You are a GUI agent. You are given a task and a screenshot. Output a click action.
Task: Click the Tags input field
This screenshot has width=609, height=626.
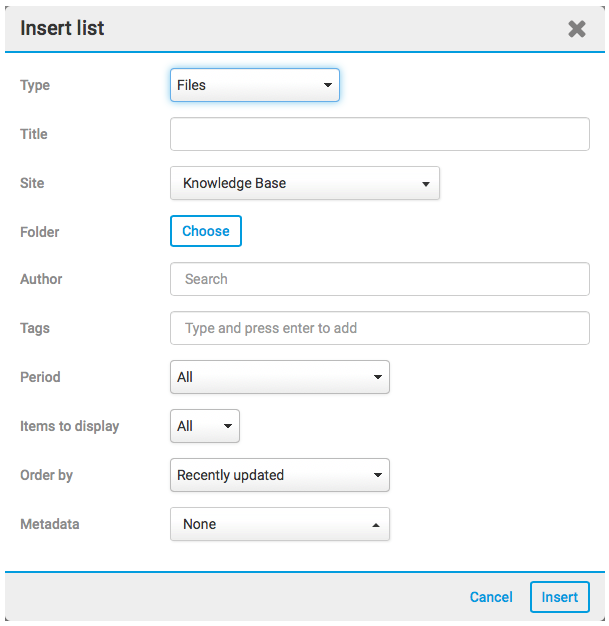click(x=380, y=328)
